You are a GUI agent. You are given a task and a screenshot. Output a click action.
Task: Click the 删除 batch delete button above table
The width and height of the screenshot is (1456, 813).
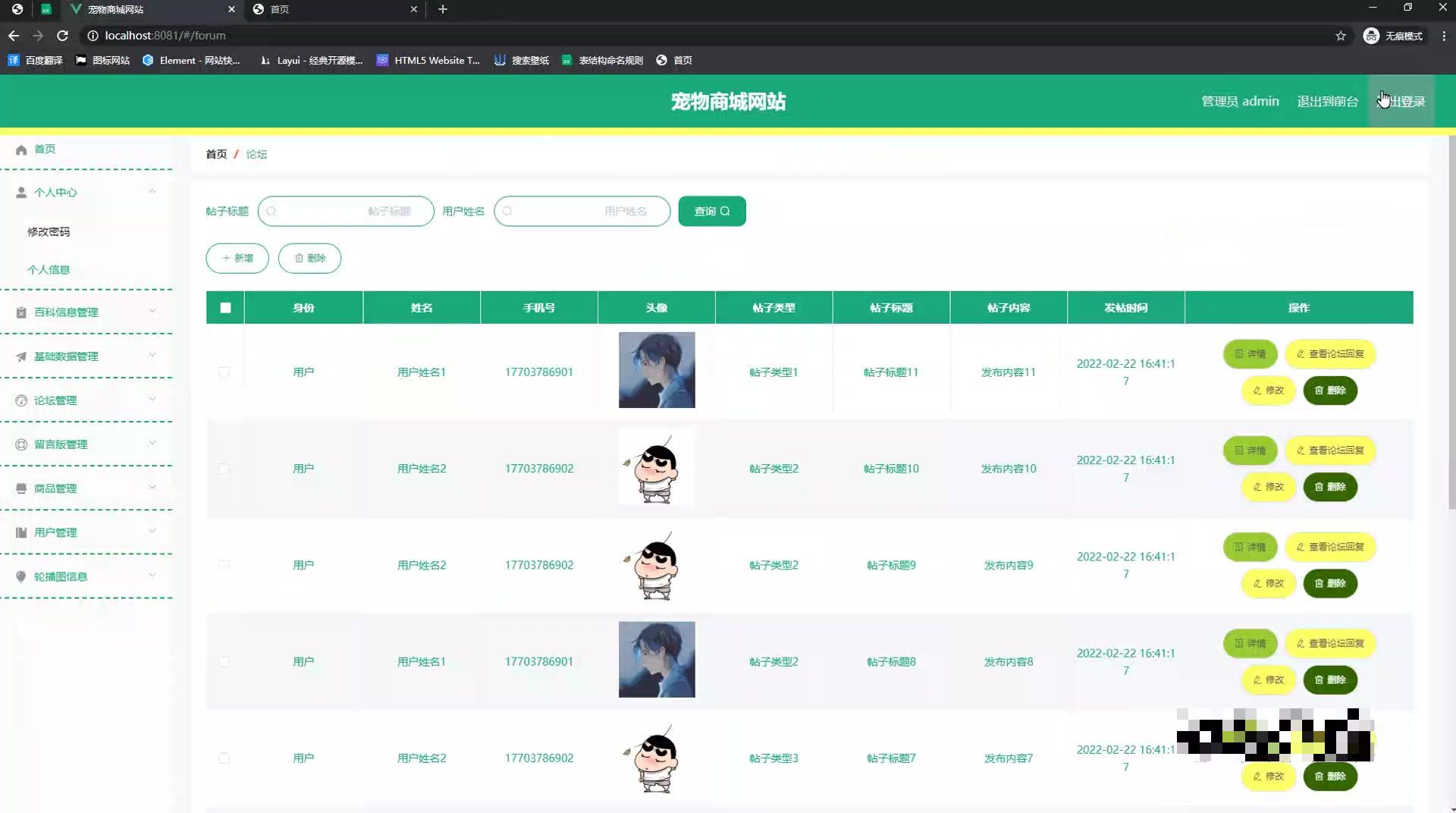pos(309,259)
